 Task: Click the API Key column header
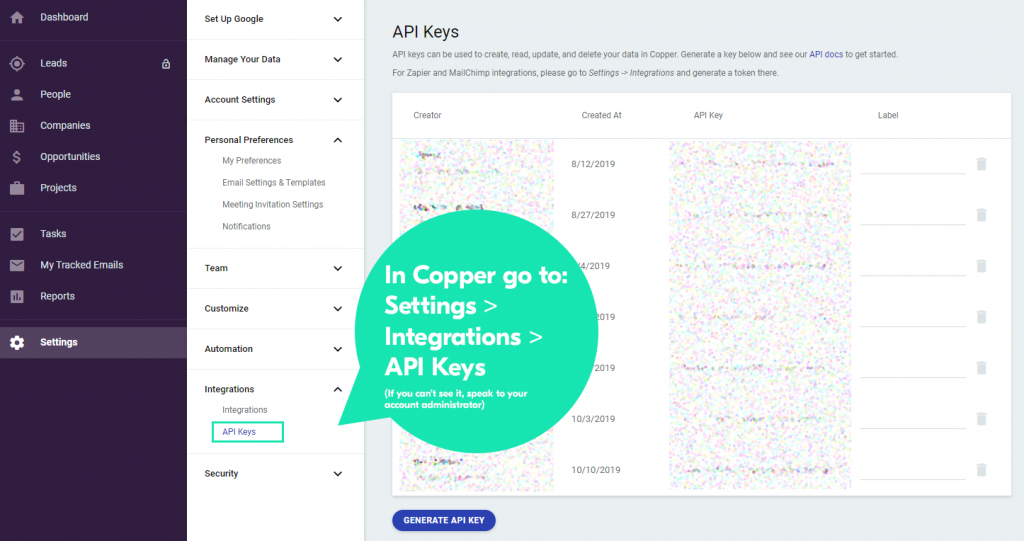[x=708, y=116]
